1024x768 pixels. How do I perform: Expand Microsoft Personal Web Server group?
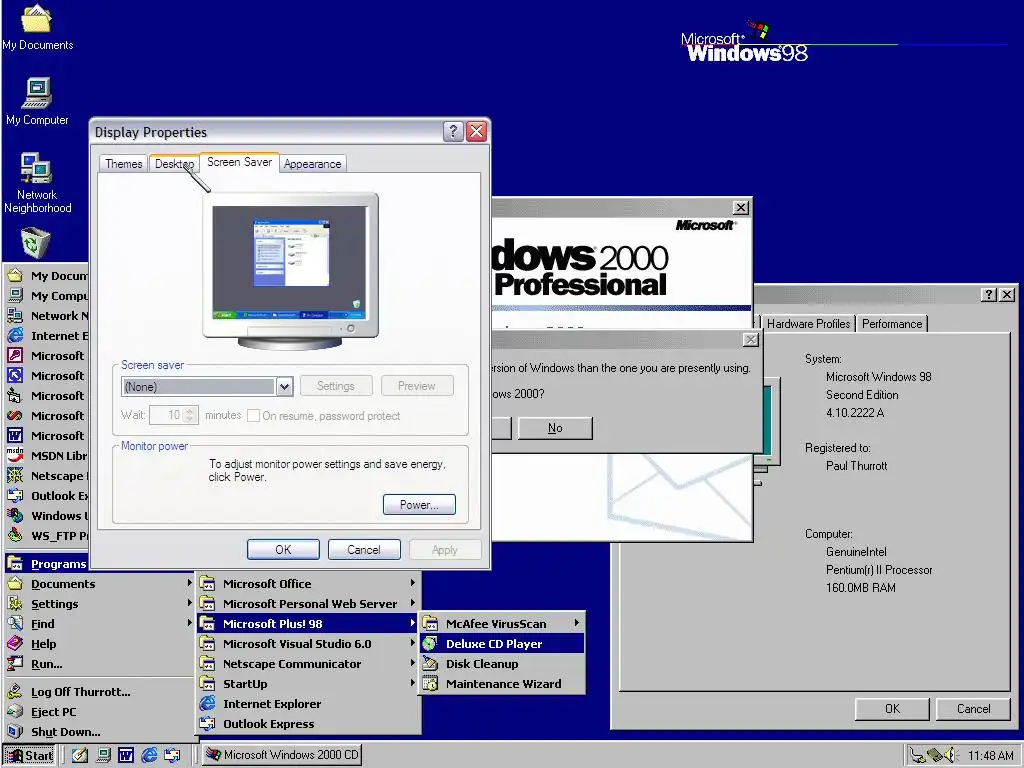[x=308, y=604]
